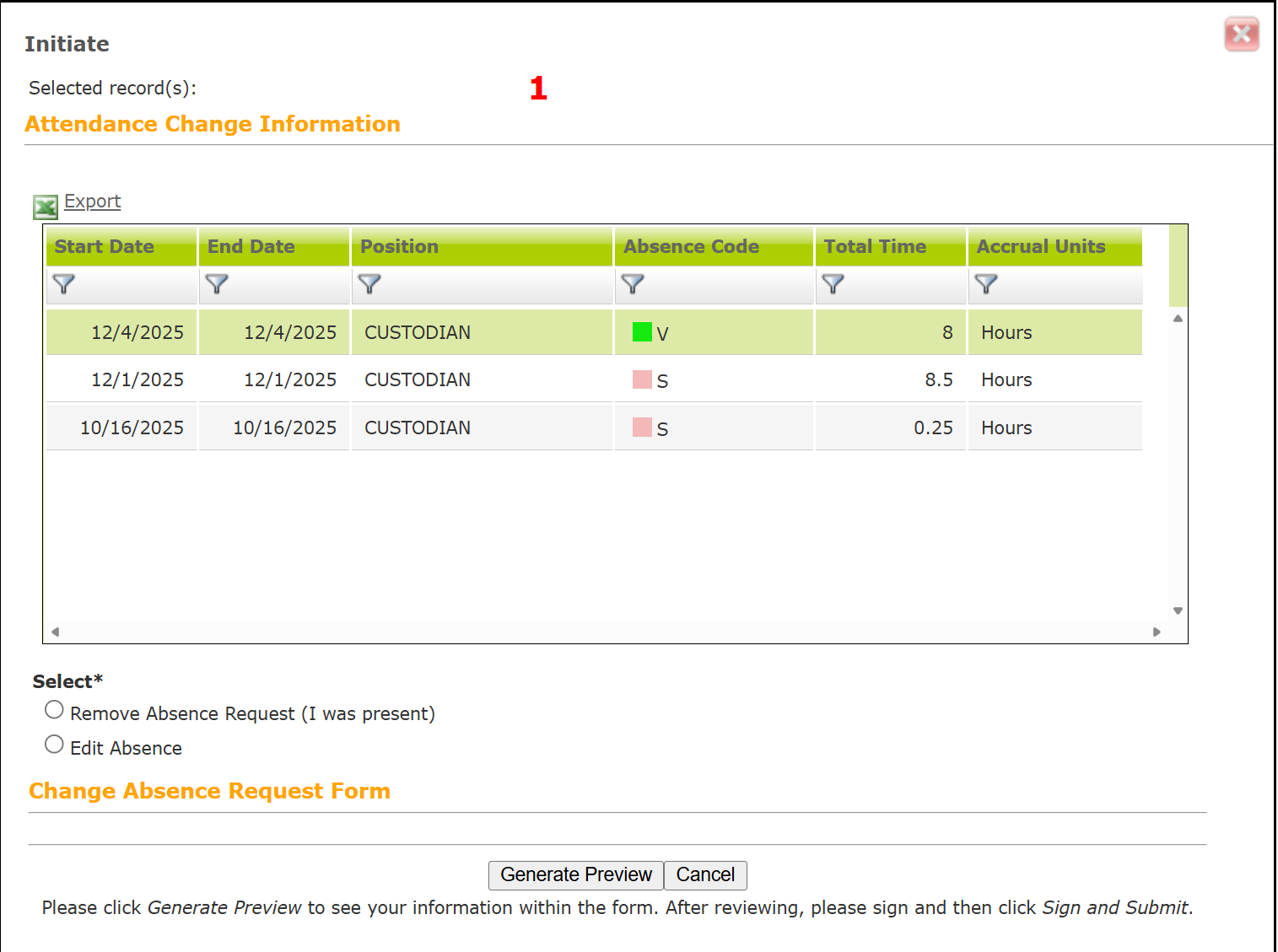Sort by Absence Code column header
Screen dimensions: 1278x952
(x=691, y=246)
